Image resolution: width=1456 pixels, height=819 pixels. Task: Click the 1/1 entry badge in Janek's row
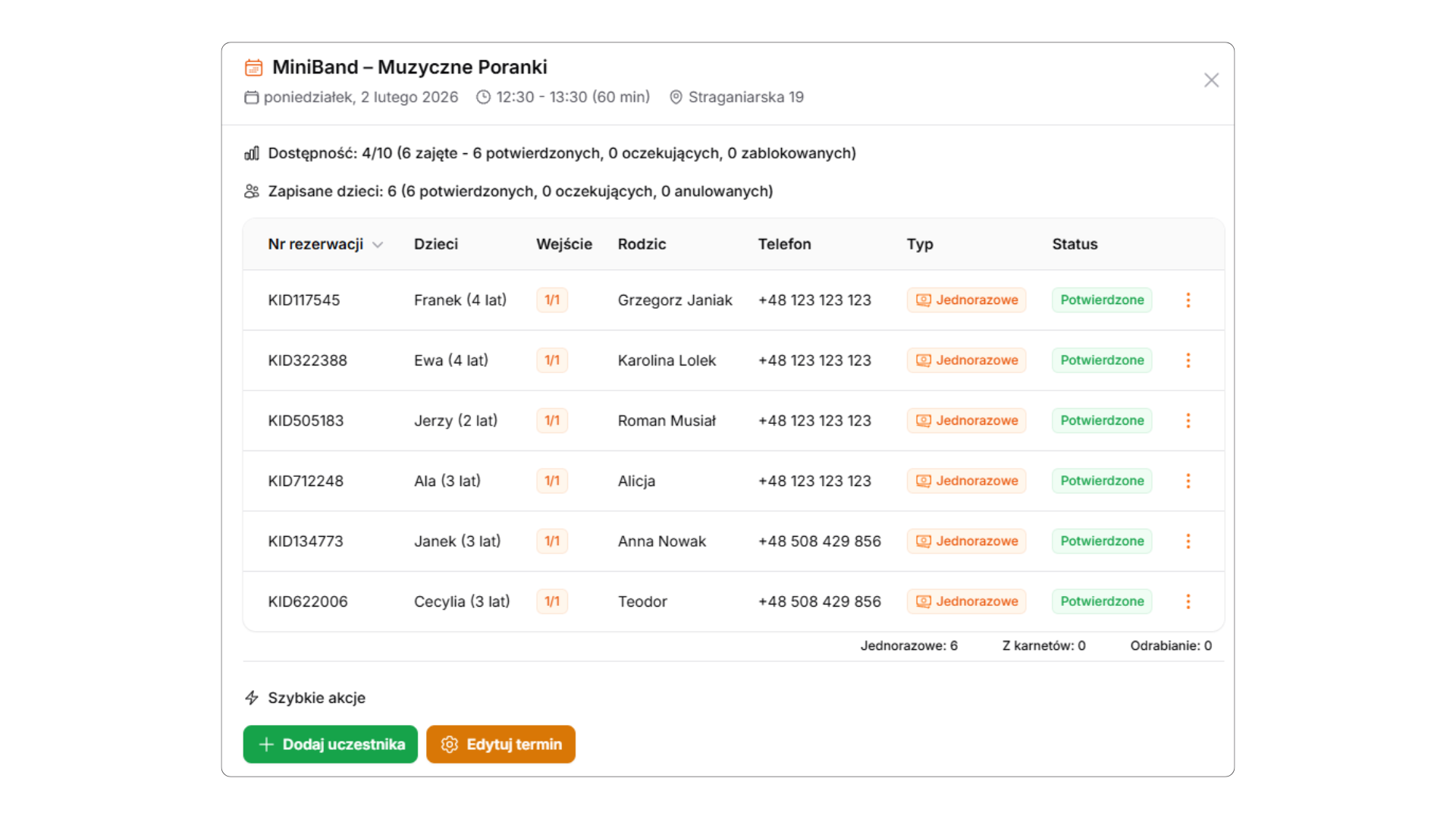coord(552,541)
